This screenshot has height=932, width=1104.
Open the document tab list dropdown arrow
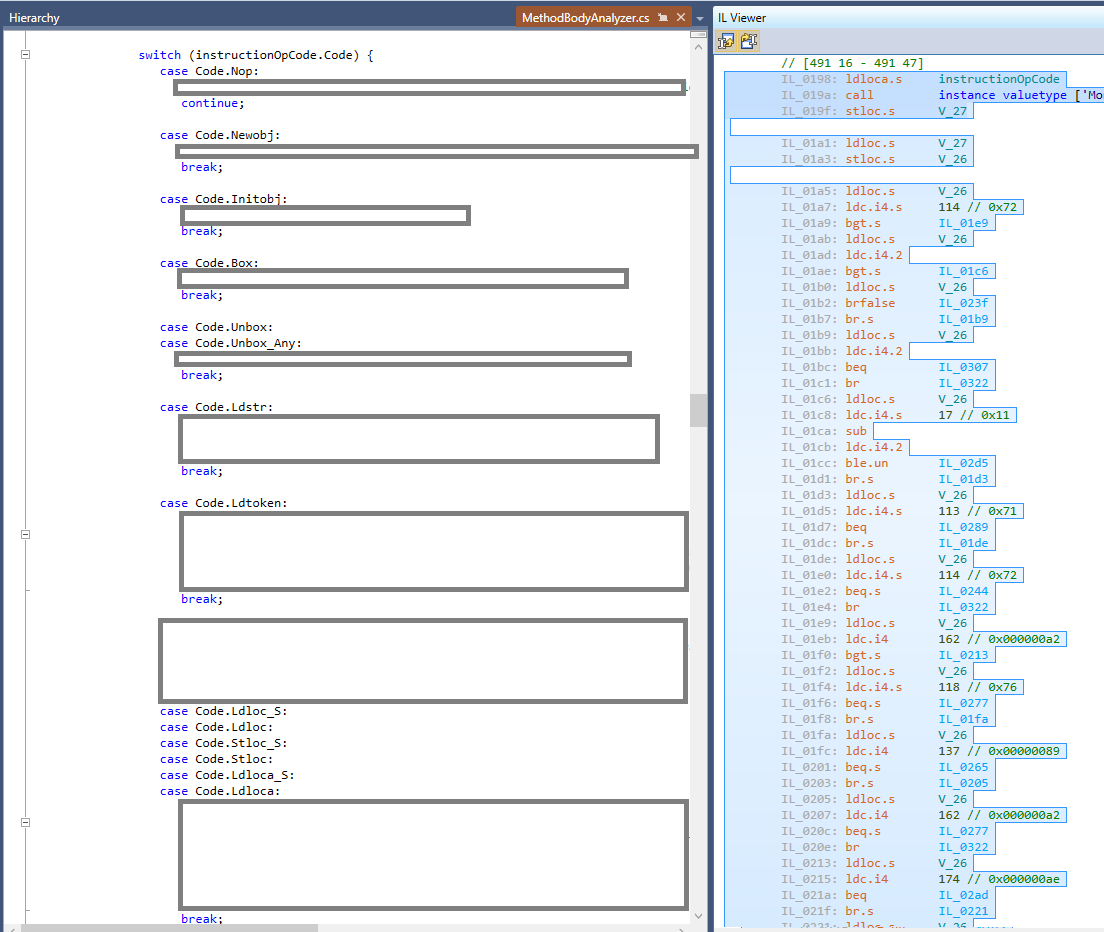[700, 18]
